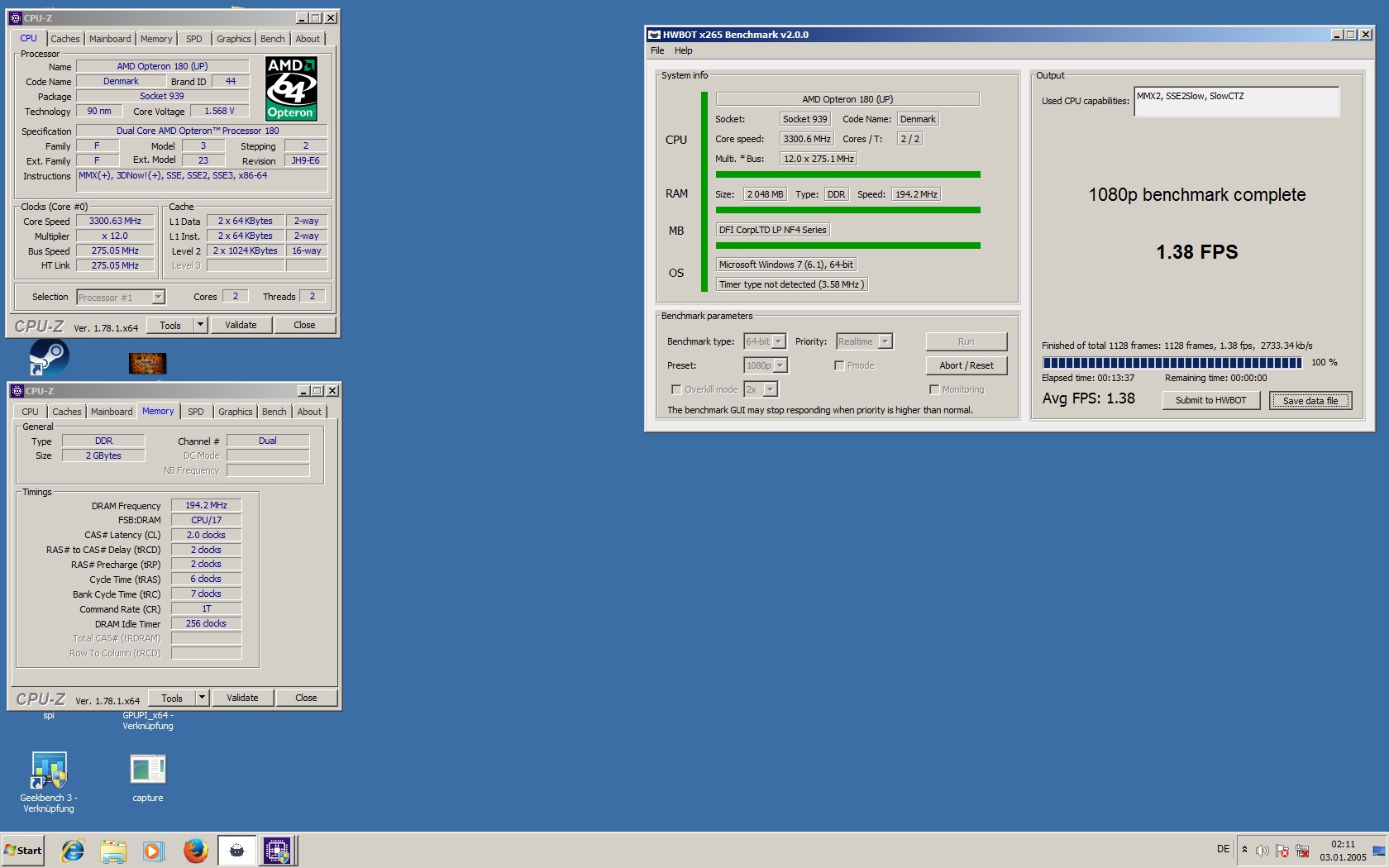Screen dimensions: 1389x868
Task: Click Tools button in top CPU-Z window
Action: tap(170, 325)
